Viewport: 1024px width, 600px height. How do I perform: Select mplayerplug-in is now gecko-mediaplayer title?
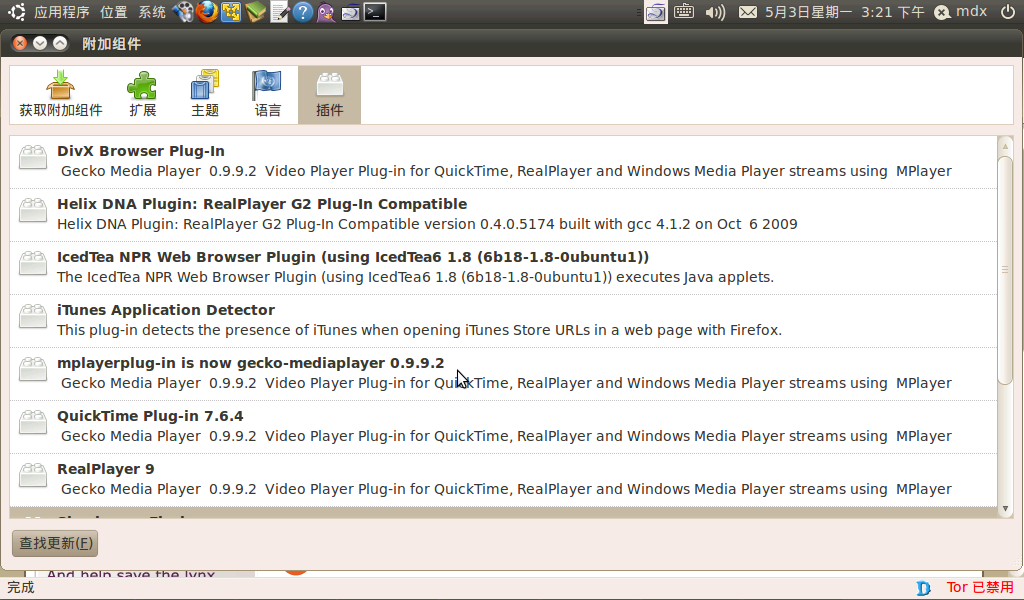(250, 362)
